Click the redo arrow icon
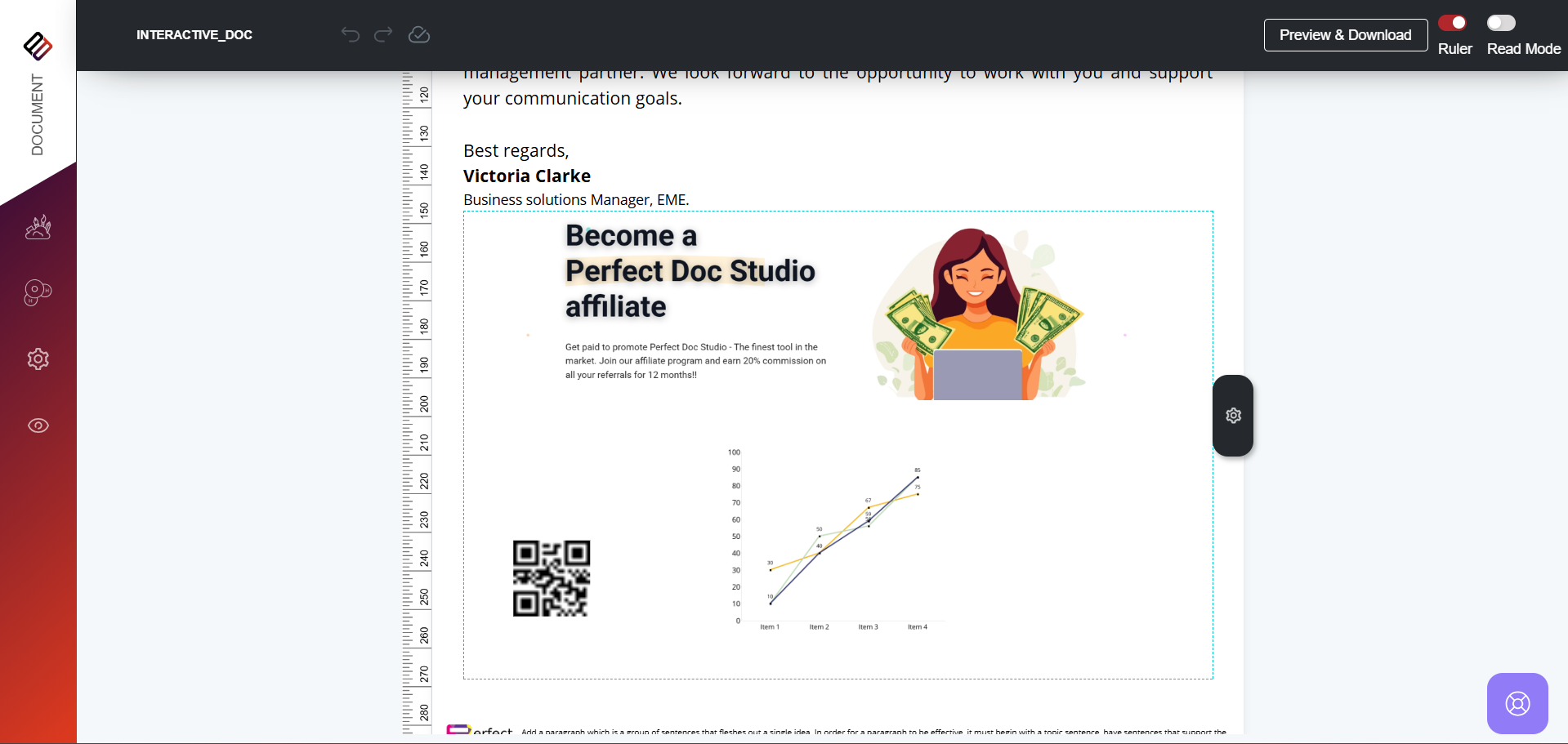This screenshot has width=1568, height=744. pyautogui.click(x=383, y=34)
